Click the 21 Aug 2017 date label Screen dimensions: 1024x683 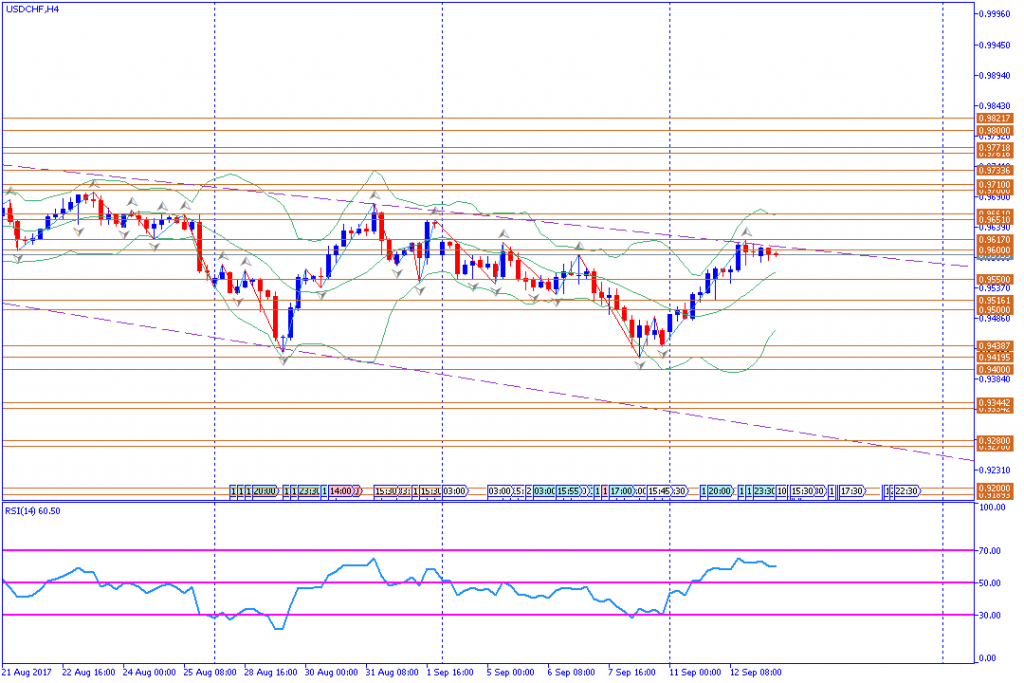pos(26,672)
